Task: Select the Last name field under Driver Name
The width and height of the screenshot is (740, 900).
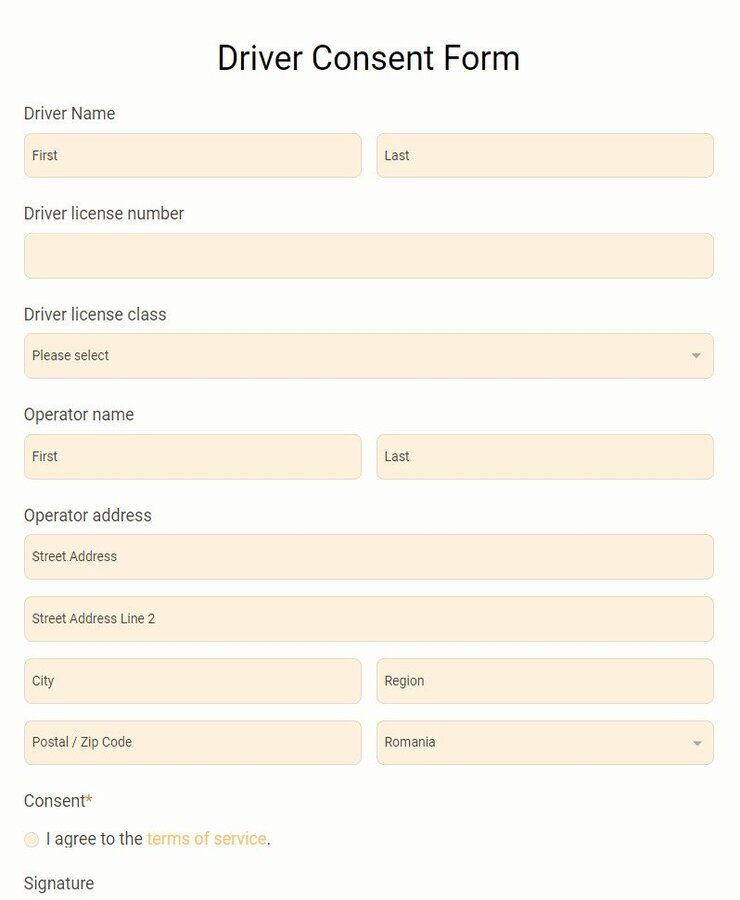Action: coord(545,155)
